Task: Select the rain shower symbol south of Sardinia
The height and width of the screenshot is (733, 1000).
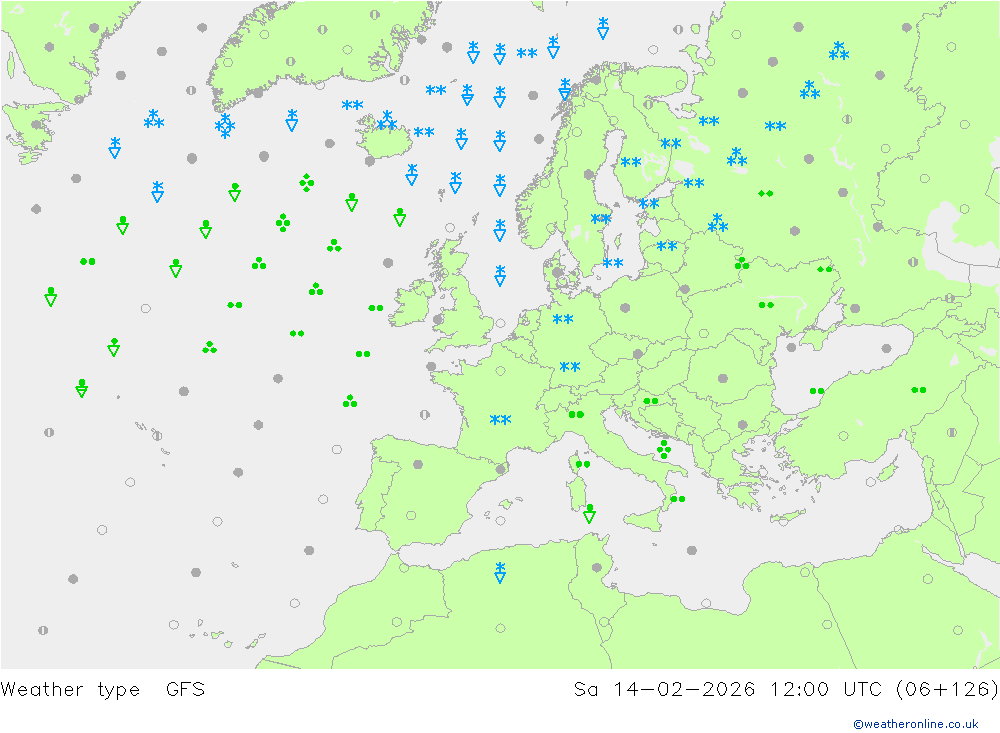Action: tap(589, 514)
